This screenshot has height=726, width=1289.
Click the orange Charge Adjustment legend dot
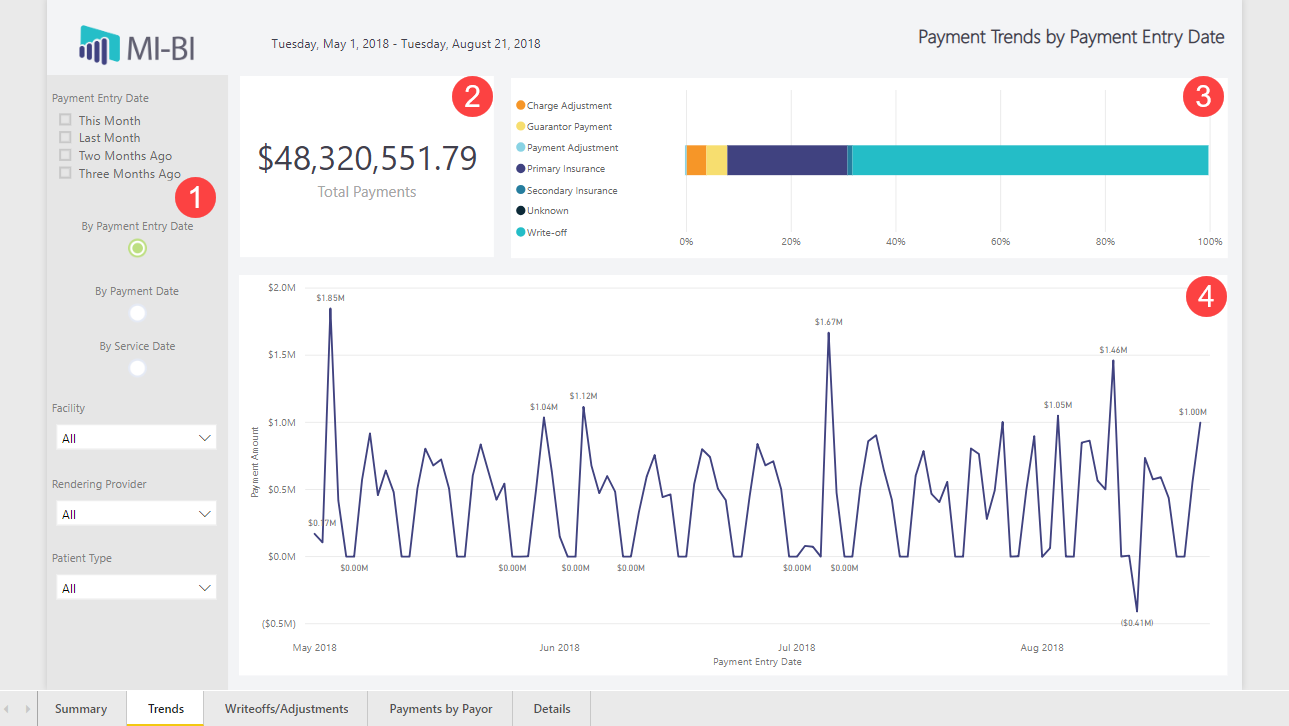(x=520, y=105)
